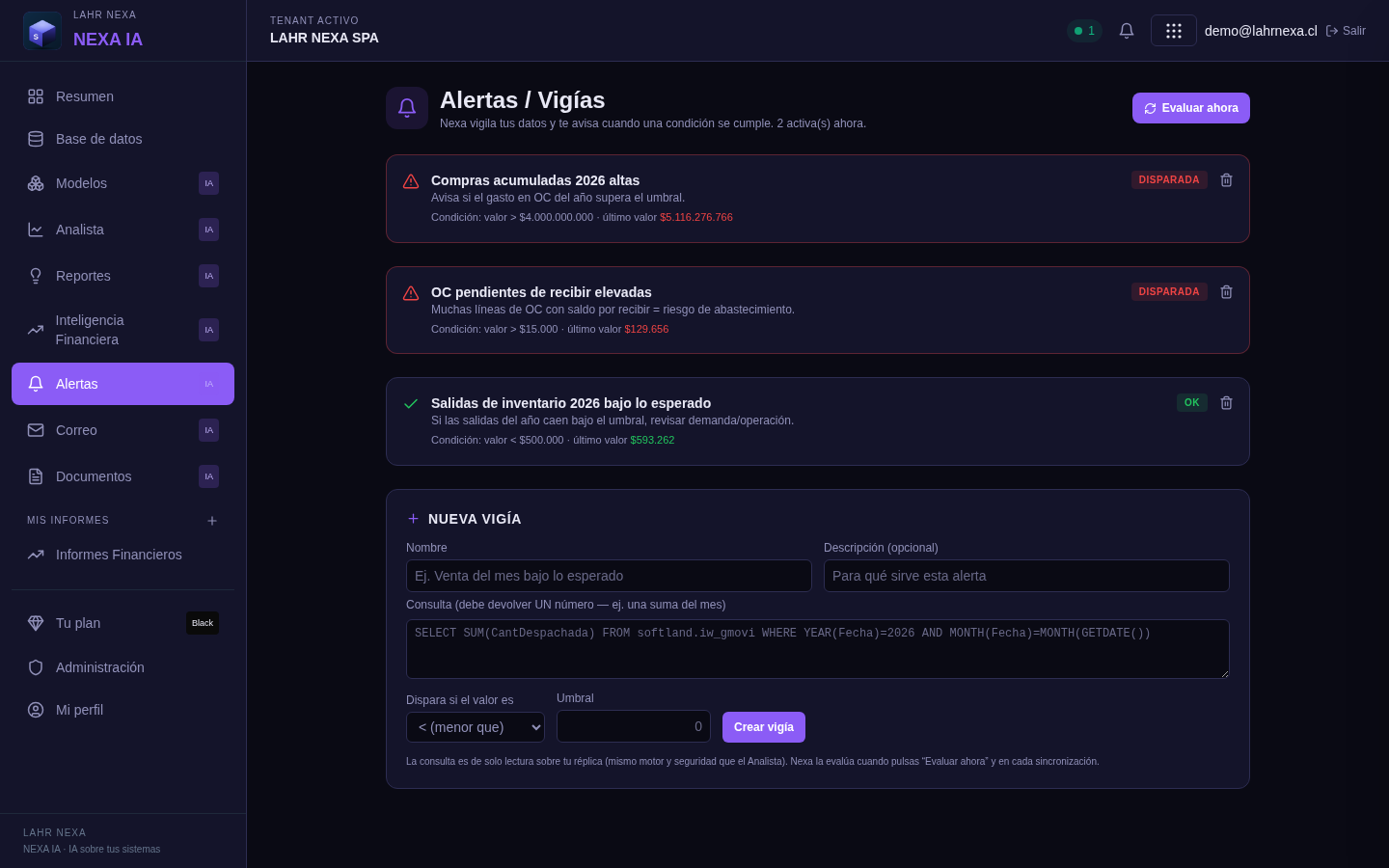Viewport: 1389px width, 868px height.
Task: Click DISPARADA badge on Compras acumuladas alert
Action: [x=1169, y=180]
